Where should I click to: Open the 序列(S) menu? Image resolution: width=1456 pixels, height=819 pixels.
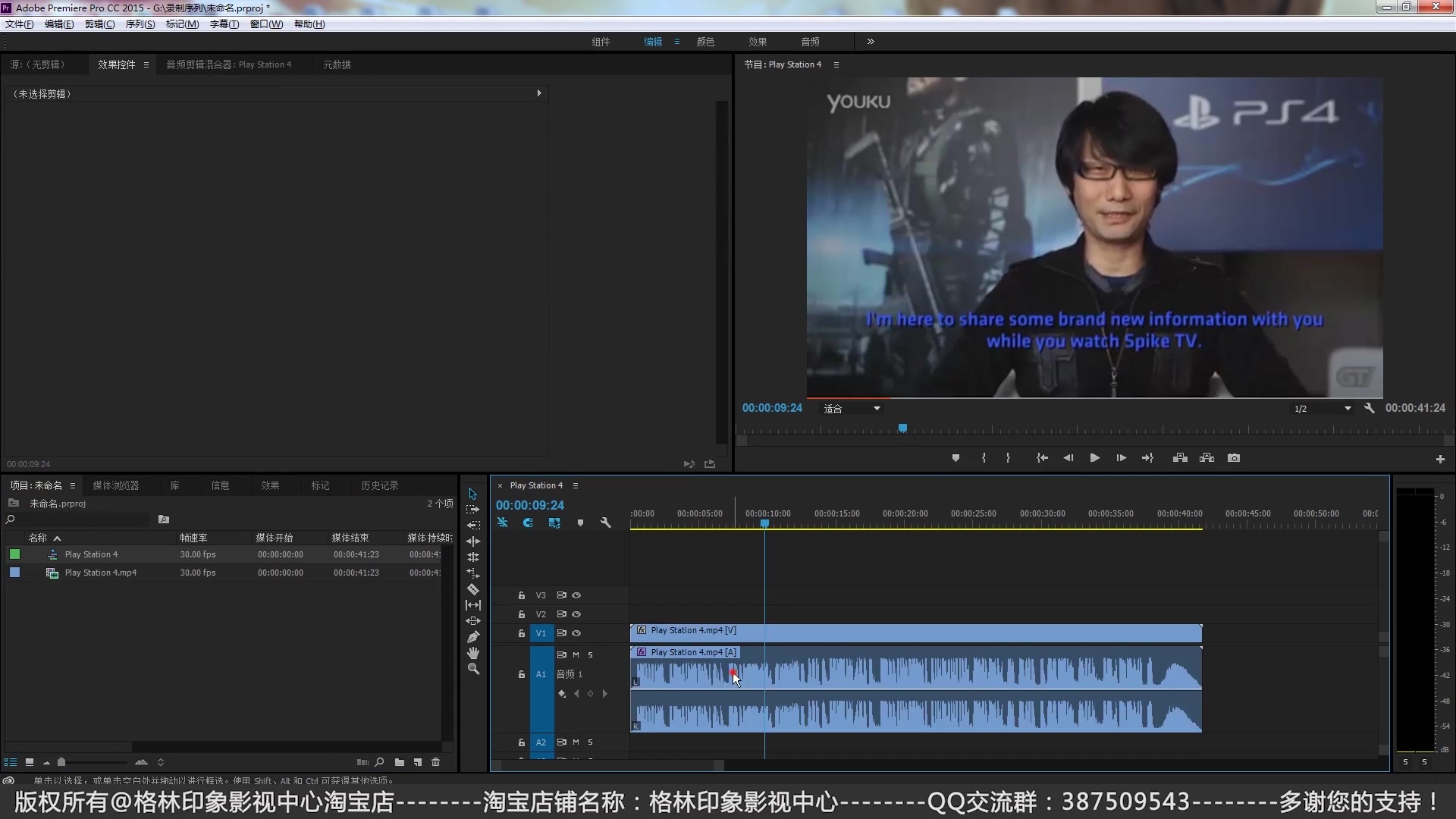(x=140, y=24)
